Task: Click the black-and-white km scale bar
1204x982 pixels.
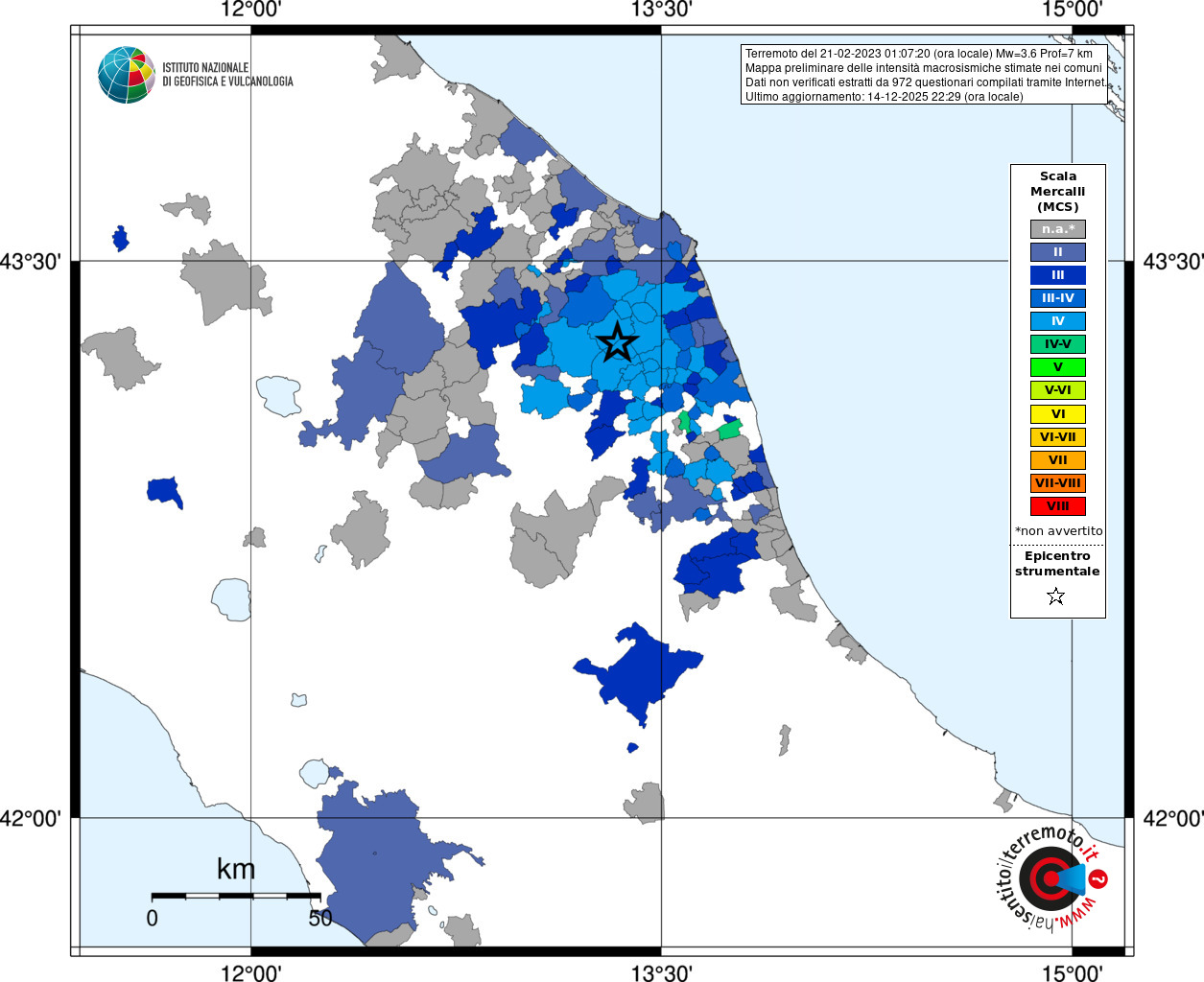Action: click(x=236, y=896)
